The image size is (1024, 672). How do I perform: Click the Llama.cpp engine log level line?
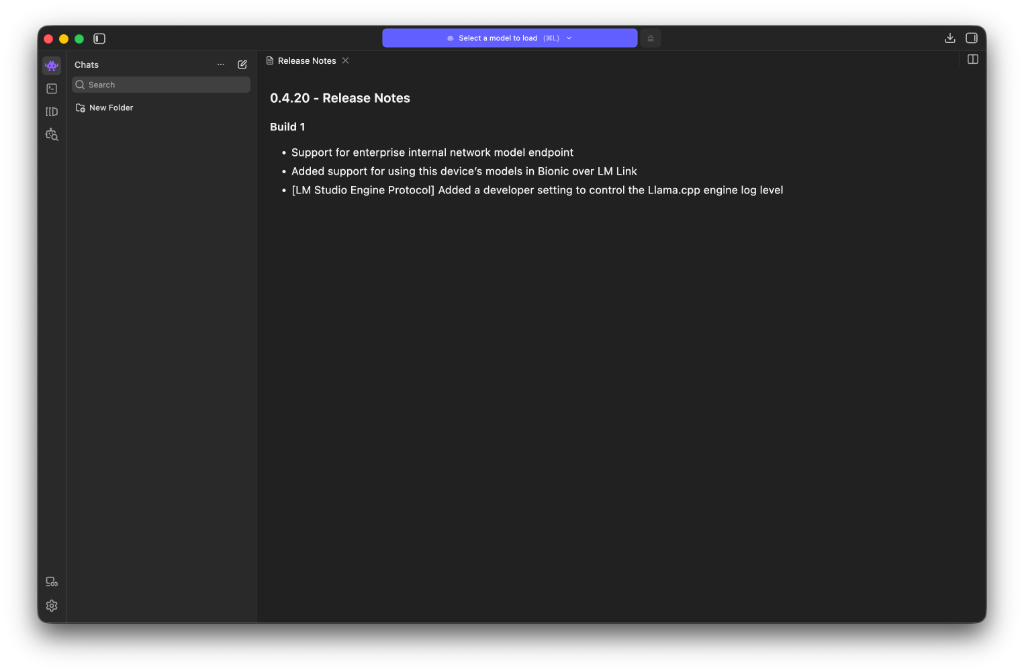pos(537,190)
